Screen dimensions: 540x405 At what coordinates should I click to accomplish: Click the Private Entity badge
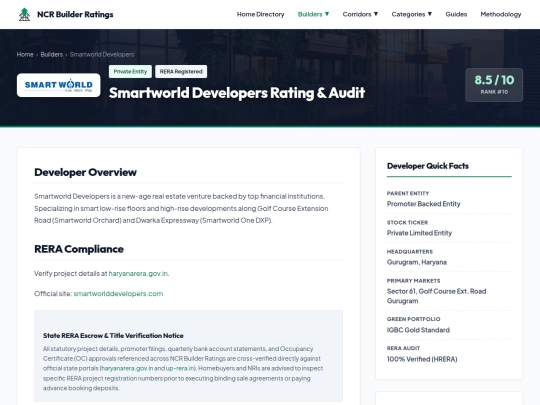(130, 72)
